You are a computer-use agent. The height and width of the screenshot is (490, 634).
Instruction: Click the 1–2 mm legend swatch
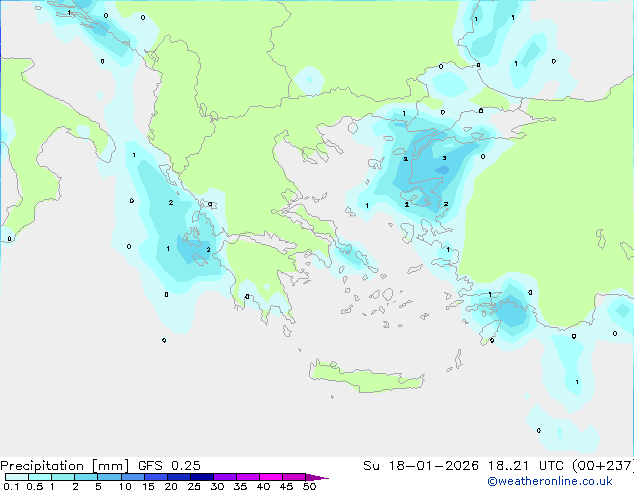point(63,477)
